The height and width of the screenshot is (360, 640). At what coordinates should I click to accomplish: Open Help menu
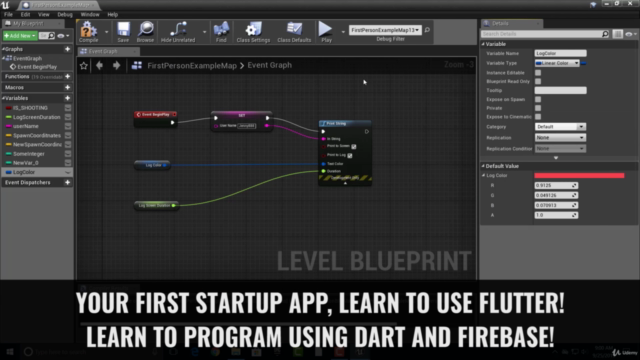[x=113, y=14]
